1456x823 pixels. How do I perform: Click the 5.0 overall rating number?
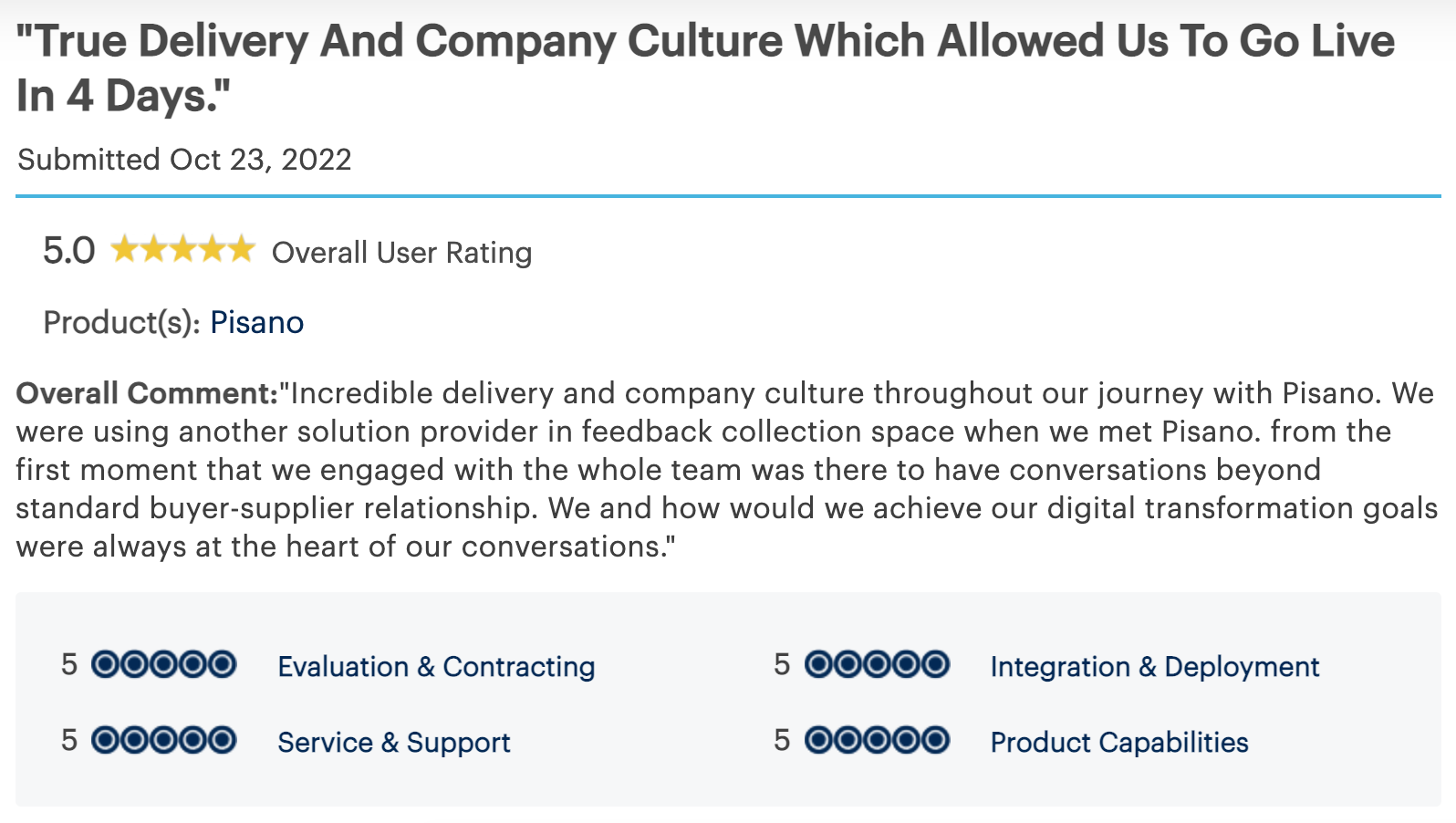pyautogui.click(x=69, y=251)
